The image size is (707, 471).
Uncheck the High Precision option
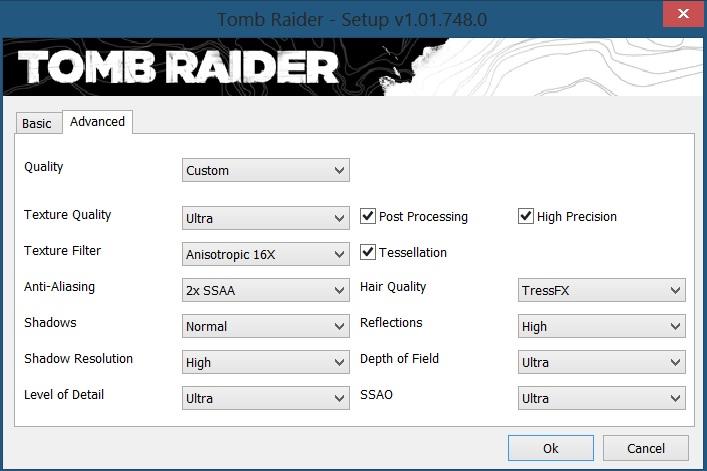[x=526, y=216]
